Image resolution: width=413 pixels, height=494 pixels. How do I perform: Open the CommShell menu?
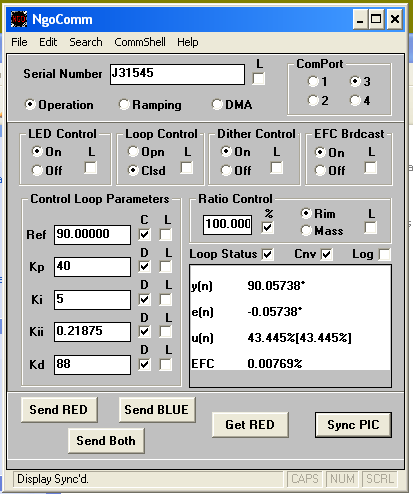(x=140, y=42)
